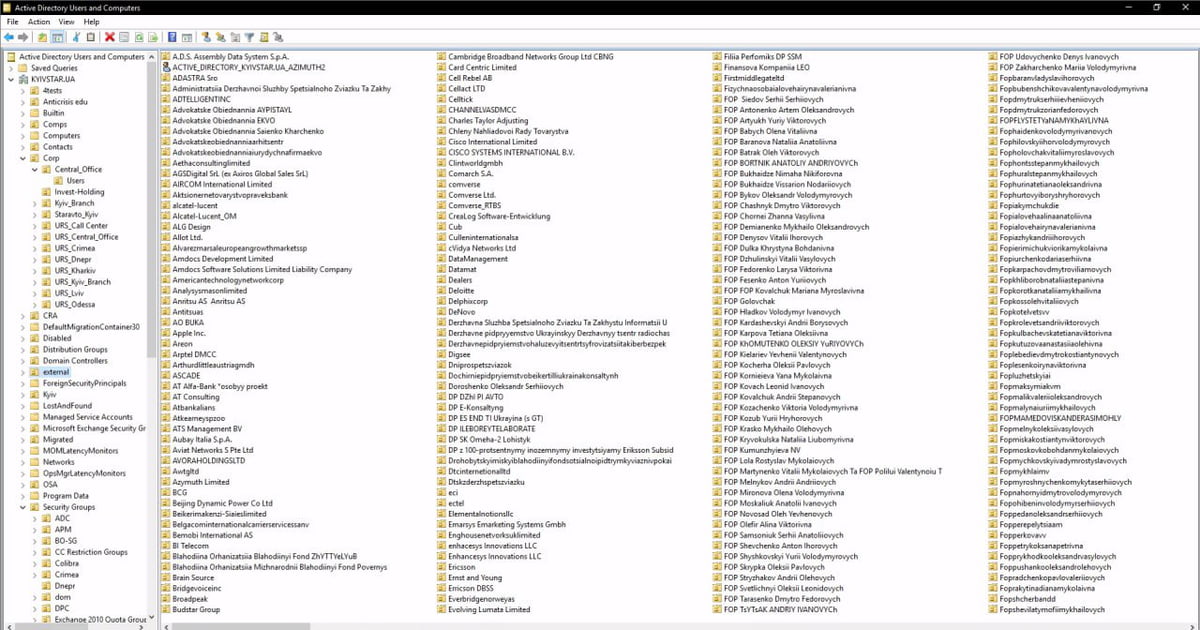This screenshot has width=1200, height=630.
Task: Select Domain Controllers in the tree
Action: [x=75, y=360]
